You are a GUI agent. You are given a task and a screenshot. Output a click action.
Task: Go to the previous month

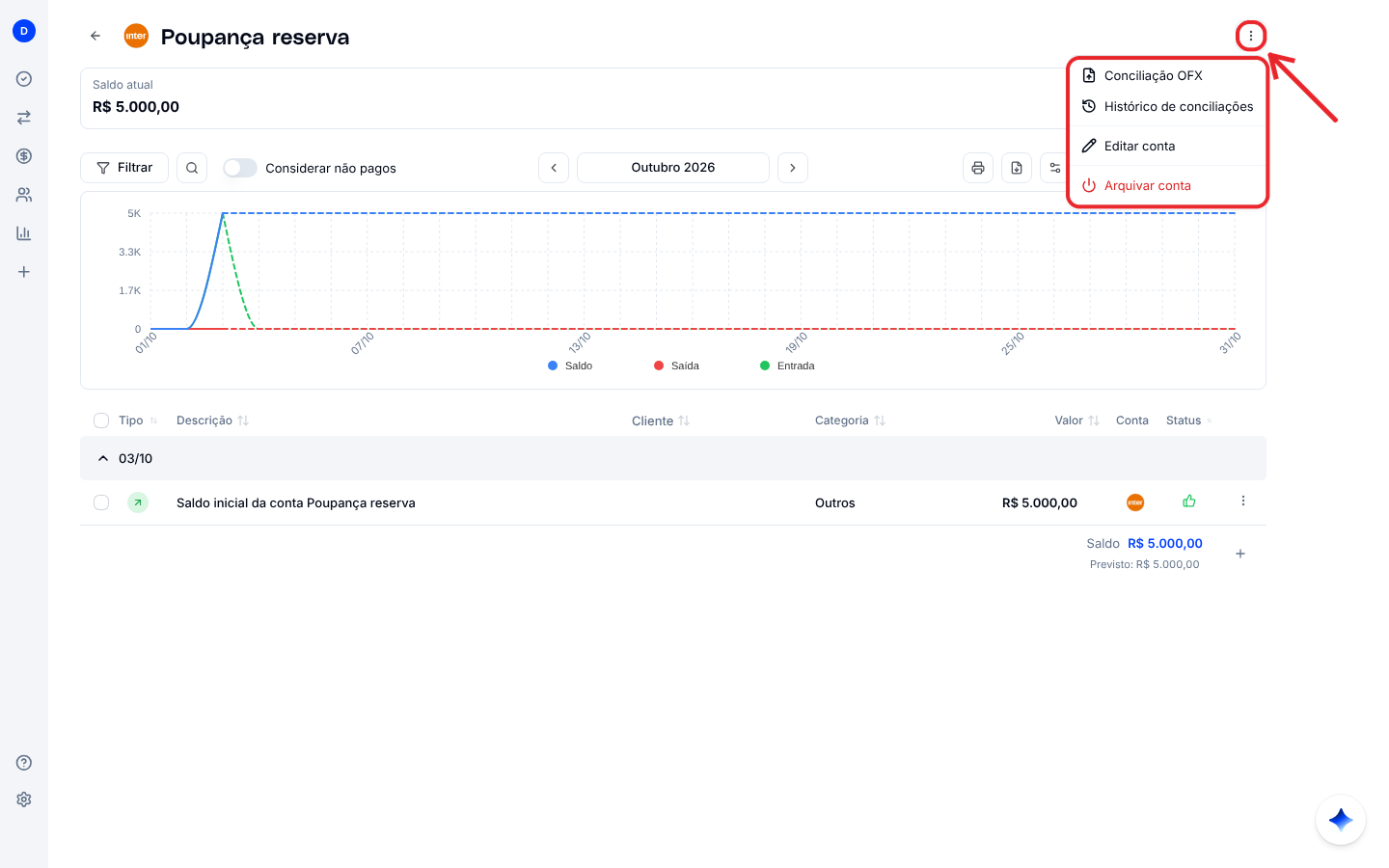point(554,168)
